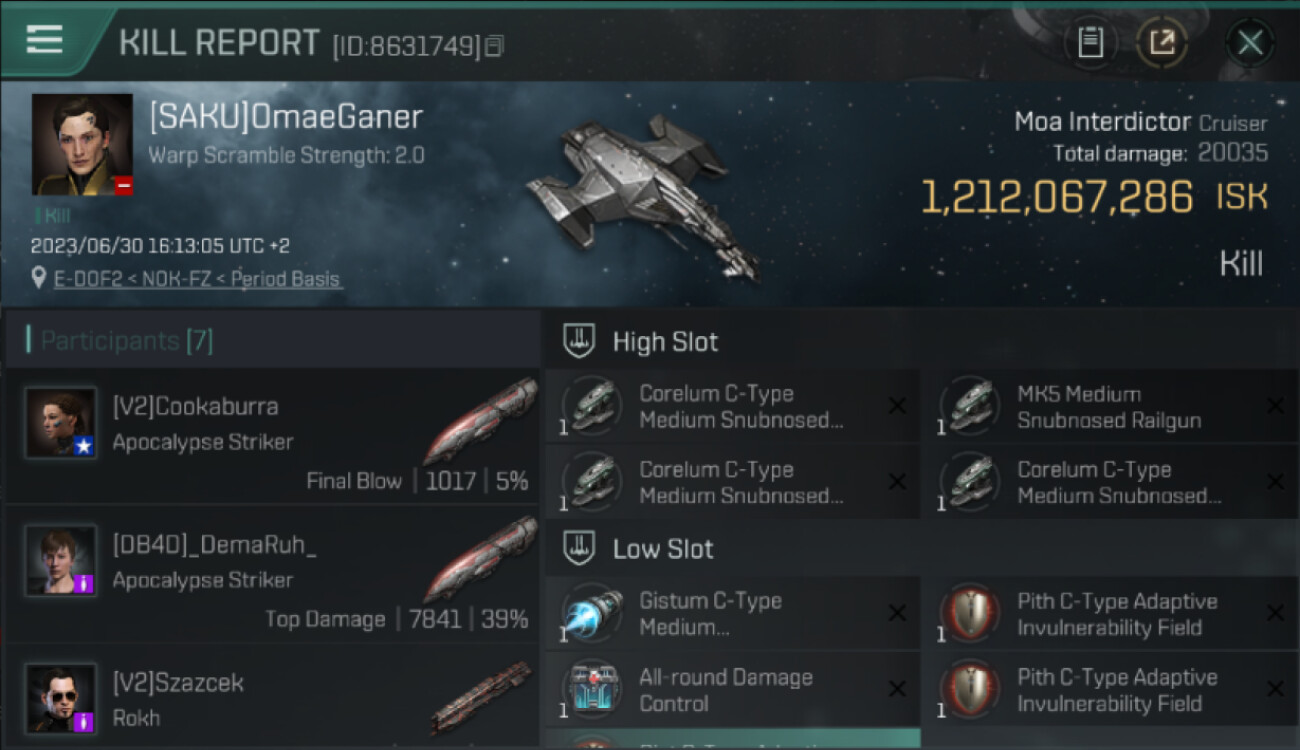Open the E-DOF2 location link
This screenshot has height=750, width=1300.
point(197,279)
